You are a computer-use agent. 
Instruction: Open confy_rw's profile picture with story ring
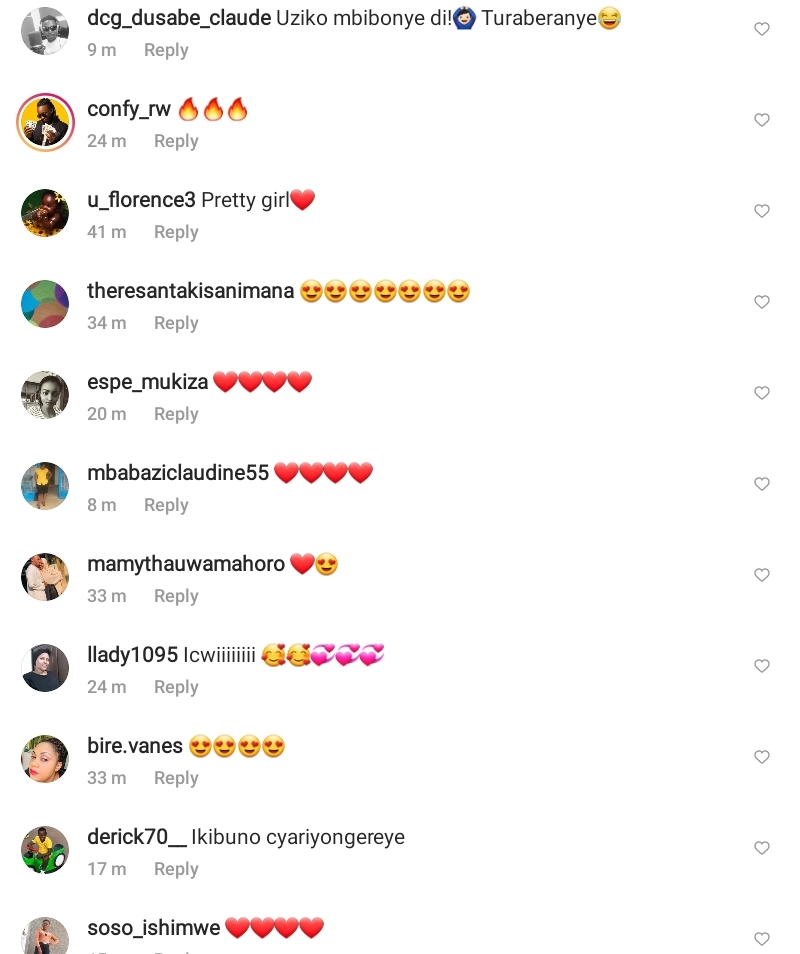tap(45, 122)
